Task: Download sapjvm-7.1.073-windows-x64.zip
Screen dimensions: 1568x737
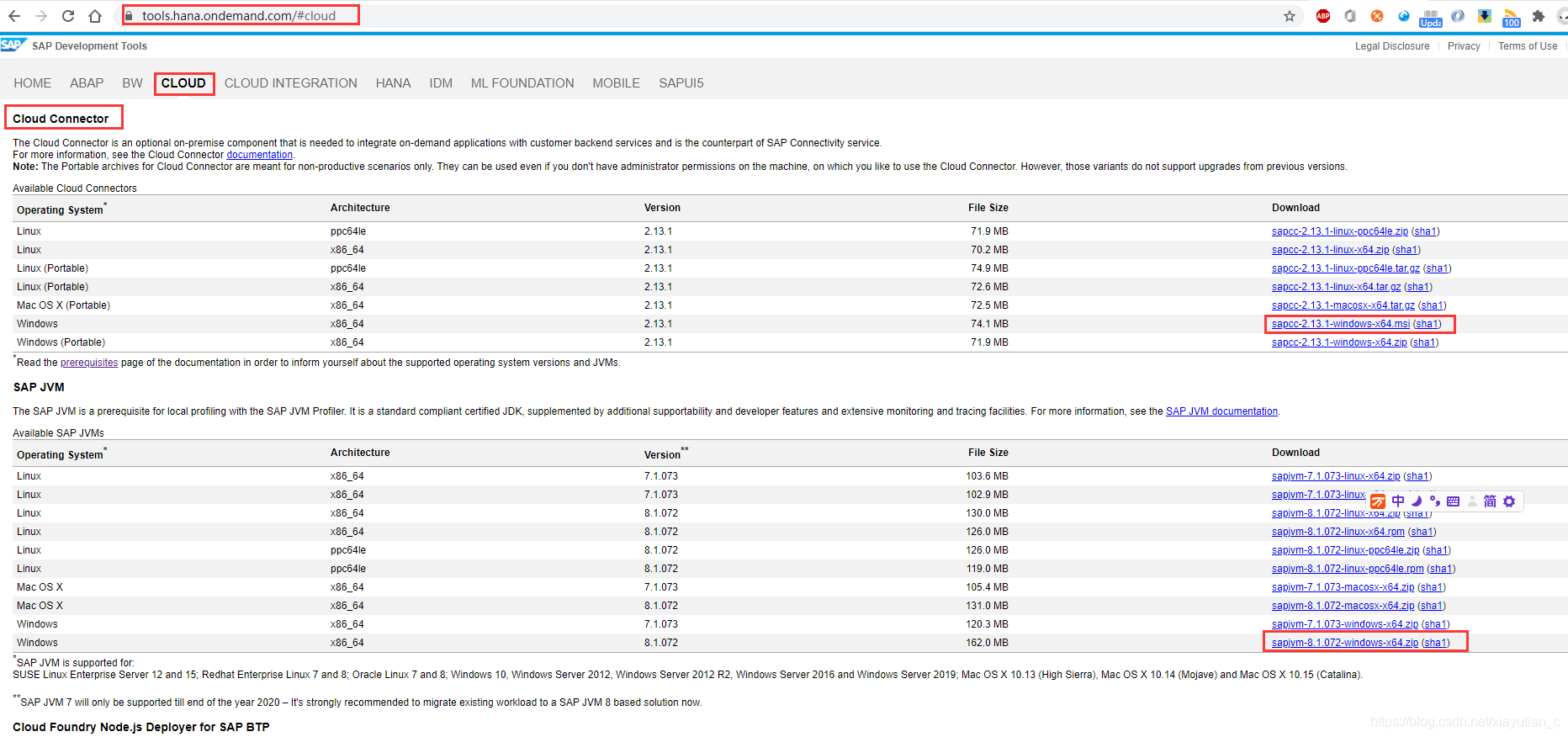Action: (x=1345, y=624)
